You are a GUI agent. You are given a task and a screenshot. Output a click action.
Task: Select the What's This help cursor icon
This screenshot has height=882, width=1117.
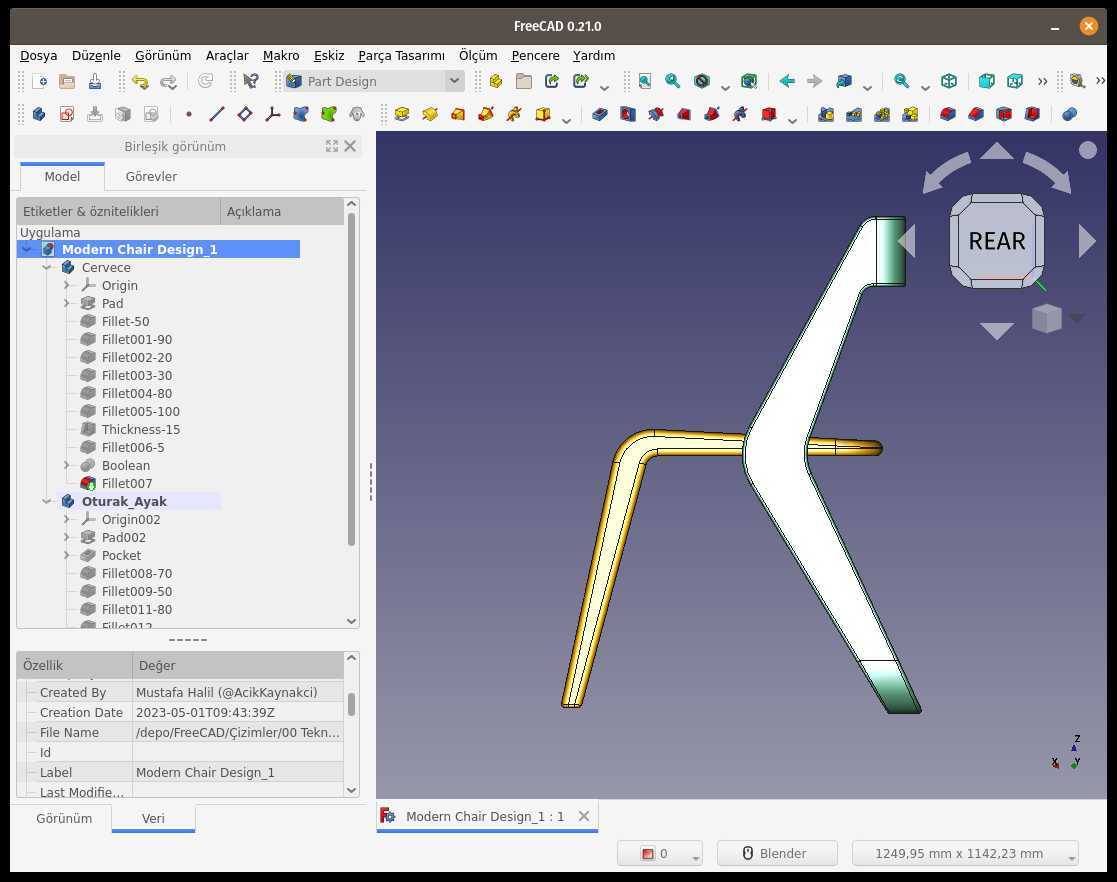pos(251,81)
